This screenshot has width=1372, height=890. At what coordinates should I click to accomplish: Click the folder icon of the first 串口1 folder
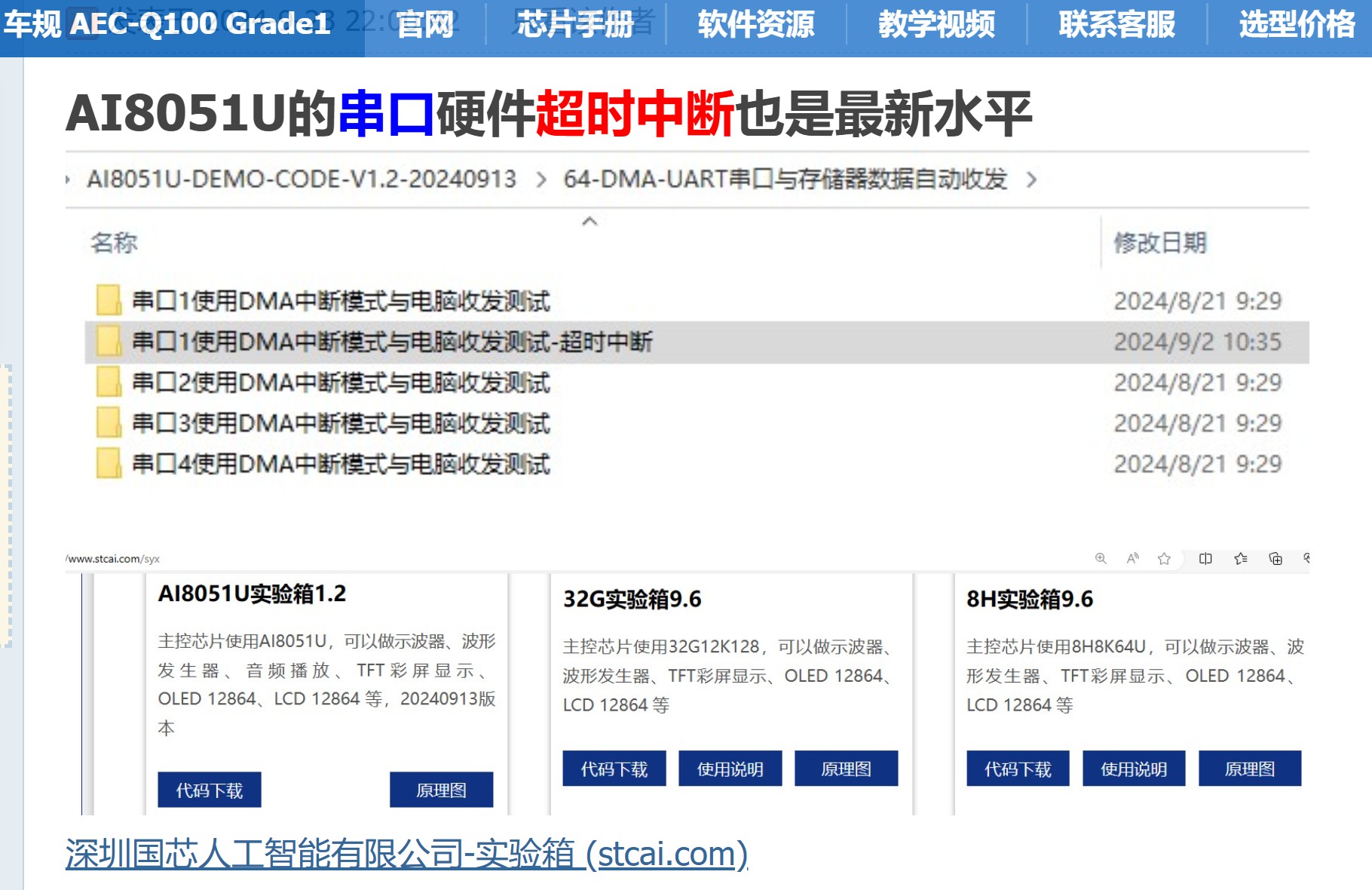(x=109, y=301)
